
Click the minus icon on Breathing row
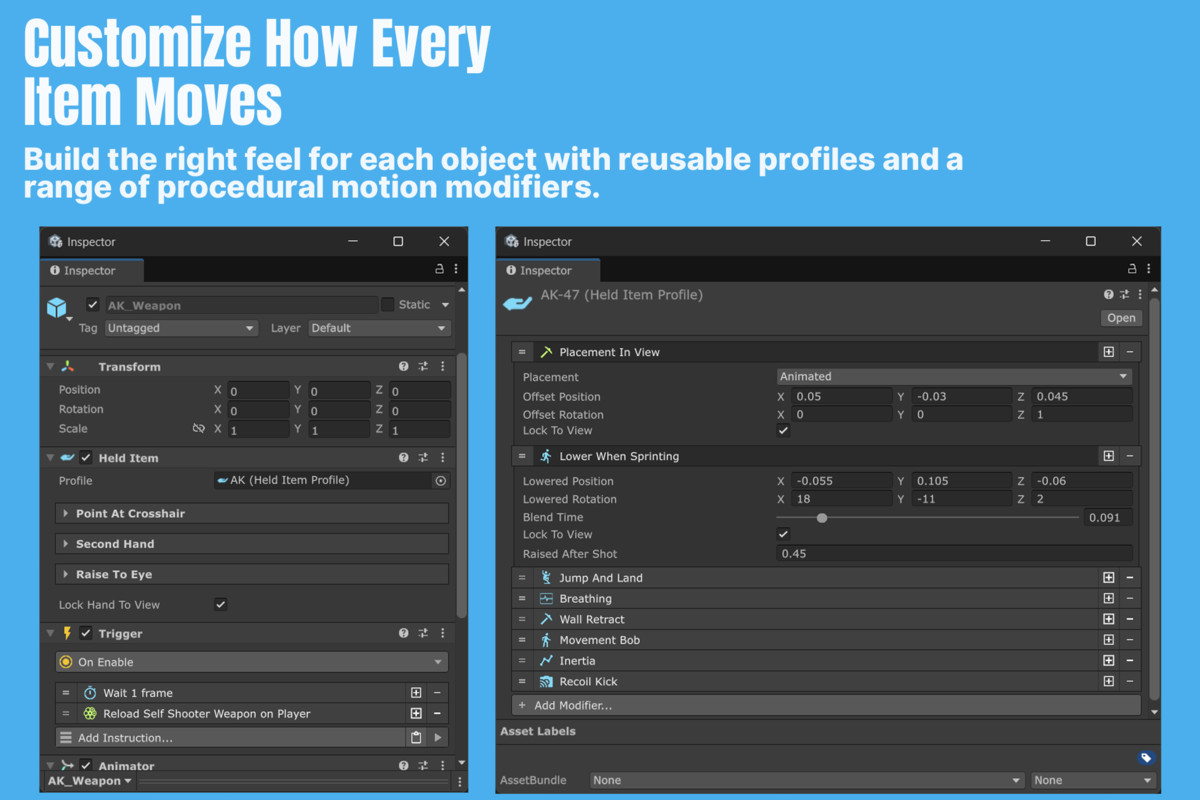pos(1130,599)
